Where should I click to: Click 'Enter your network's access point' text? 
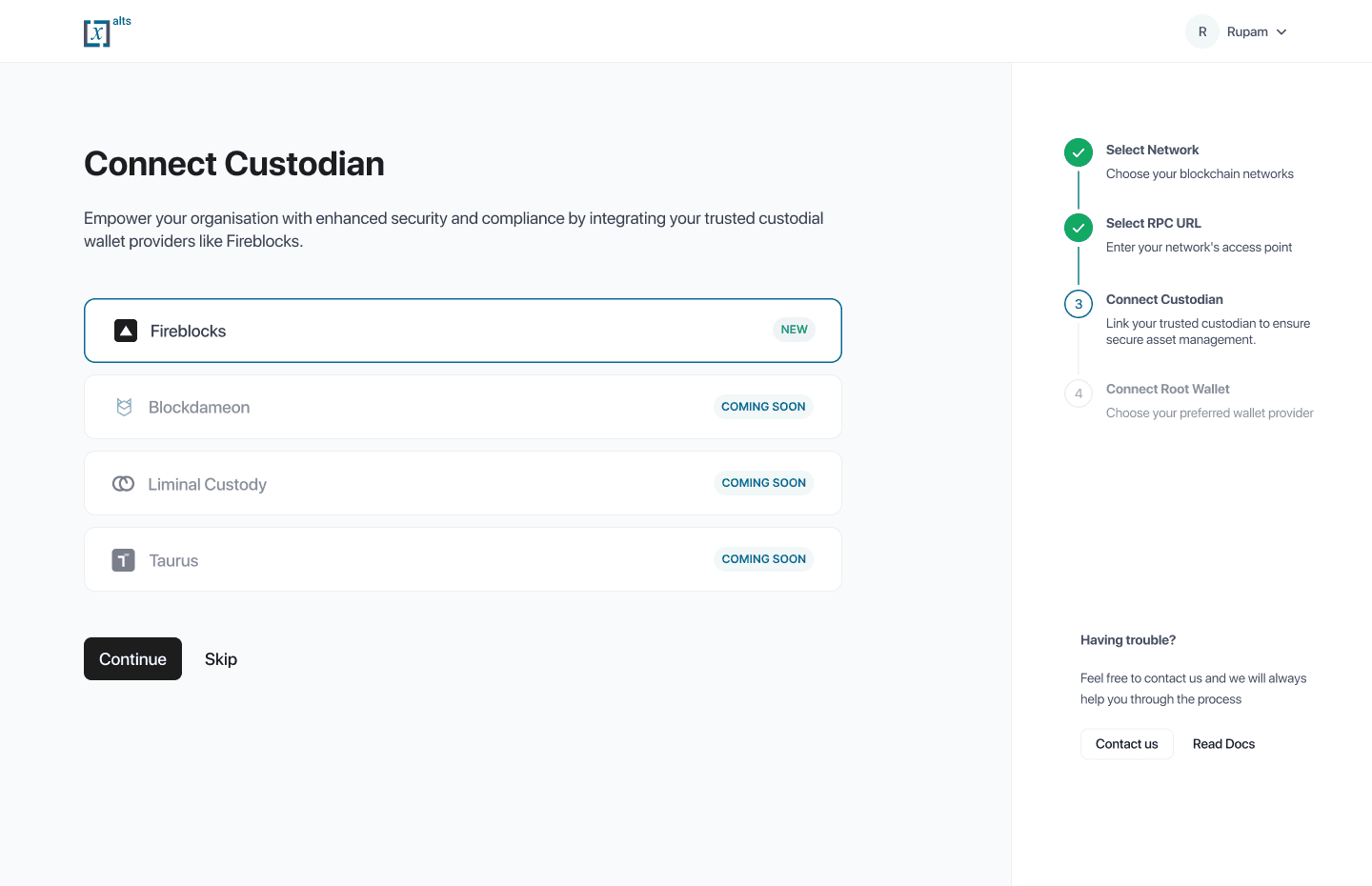(1199, 248)
